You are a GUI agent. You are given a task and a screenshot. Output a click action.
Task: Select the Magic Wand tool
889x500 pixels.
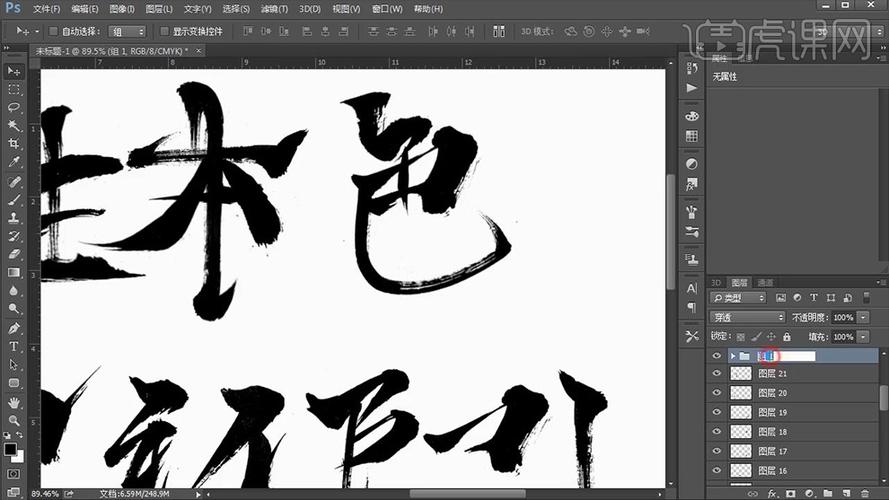pyautogui.click(x=14, y=126)
